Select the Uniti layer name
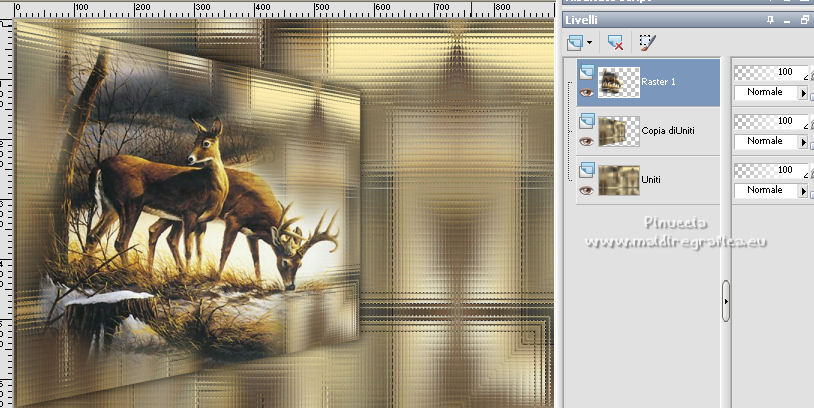814x408 pixels. [651, 180]
